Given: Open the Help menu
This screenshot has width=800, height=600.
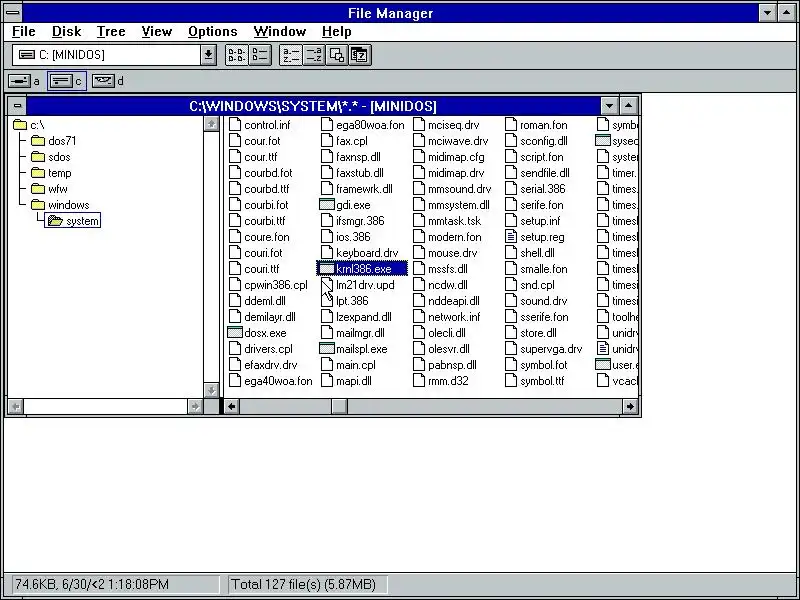Looking at the screenshot, I should (x=336, y=32).
